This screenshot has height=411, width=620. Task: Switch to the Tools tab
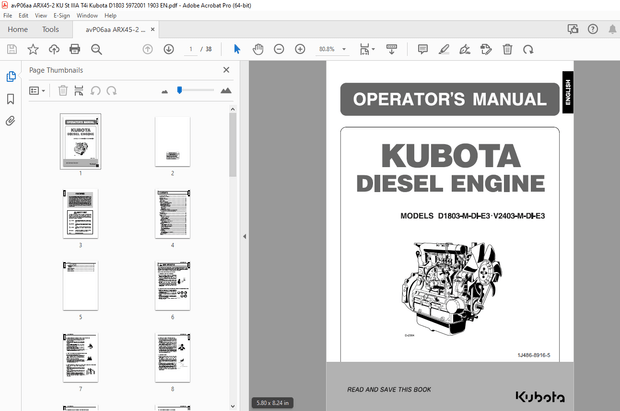coord(50,29)
